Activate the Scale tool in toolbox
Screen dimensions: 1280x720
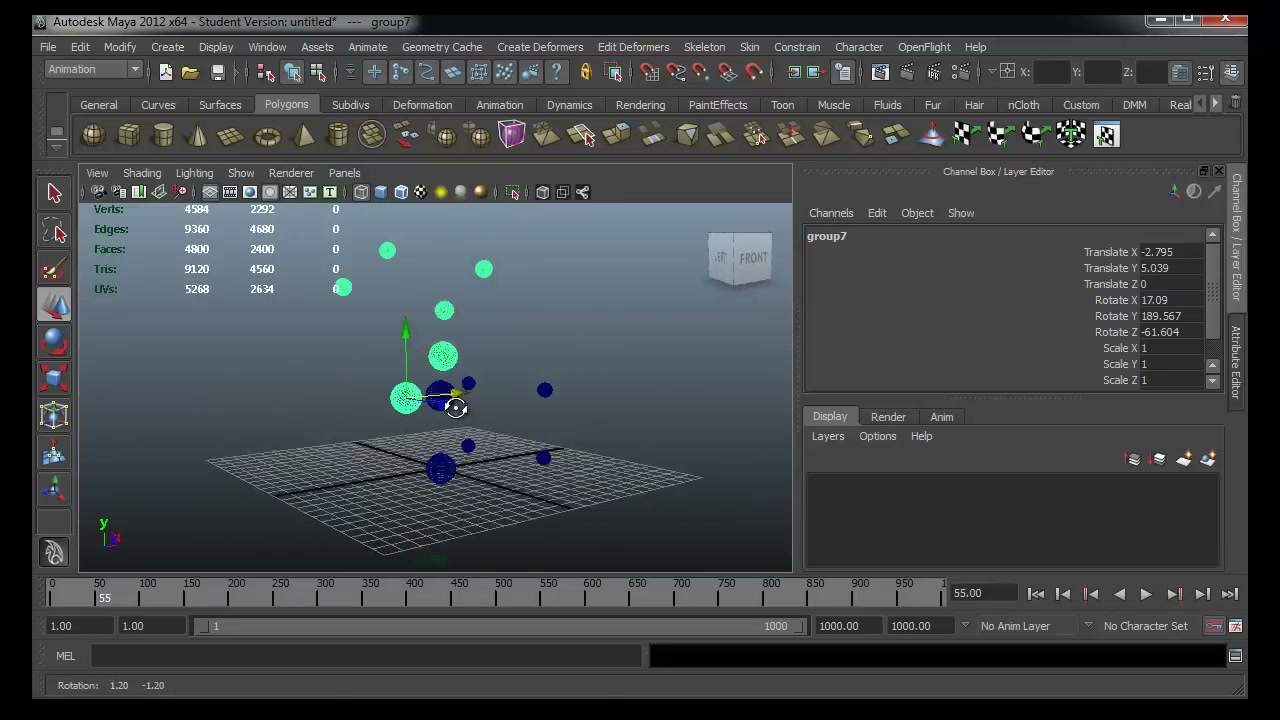point(54,379)
